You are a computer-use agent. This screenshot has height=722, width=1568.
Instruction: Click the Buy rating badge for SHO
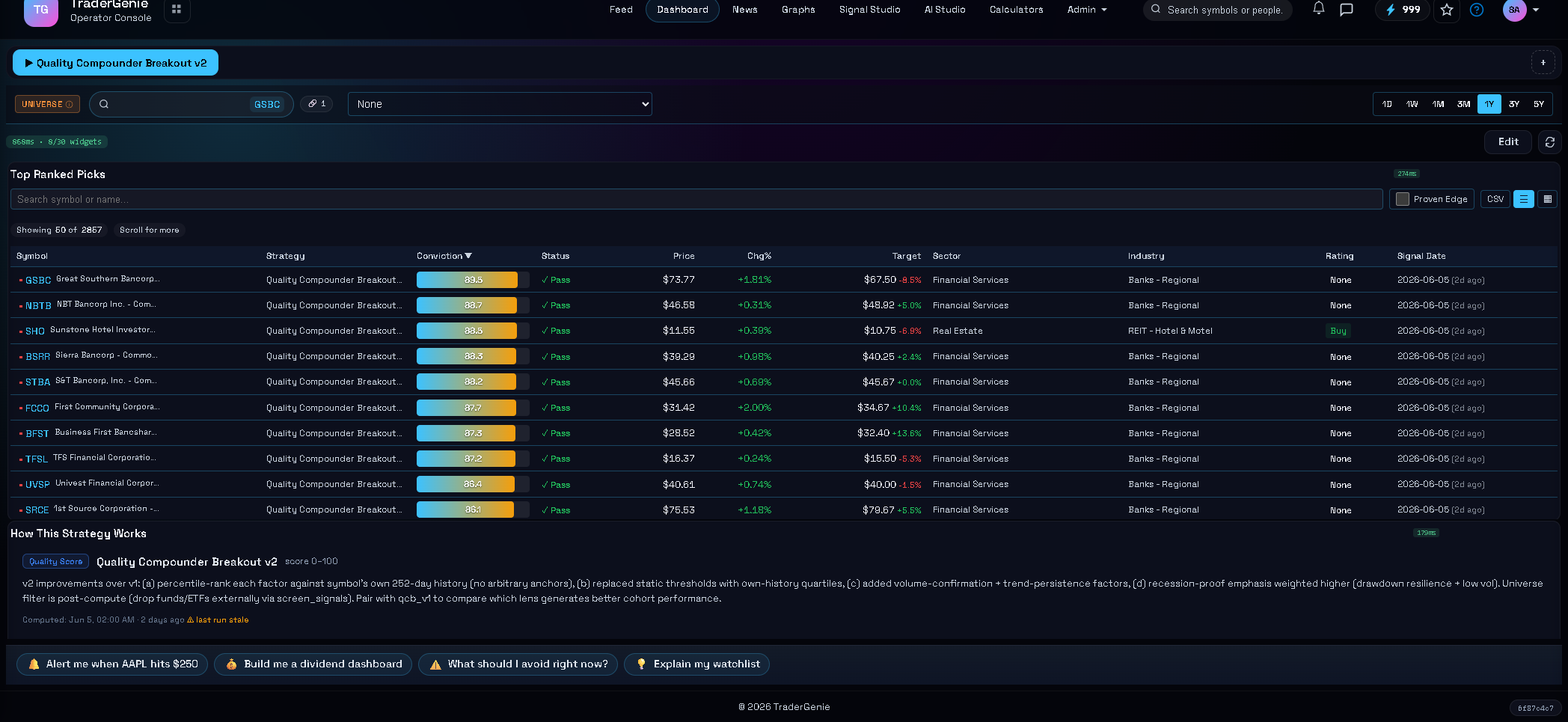click(x=1338, y=331)
